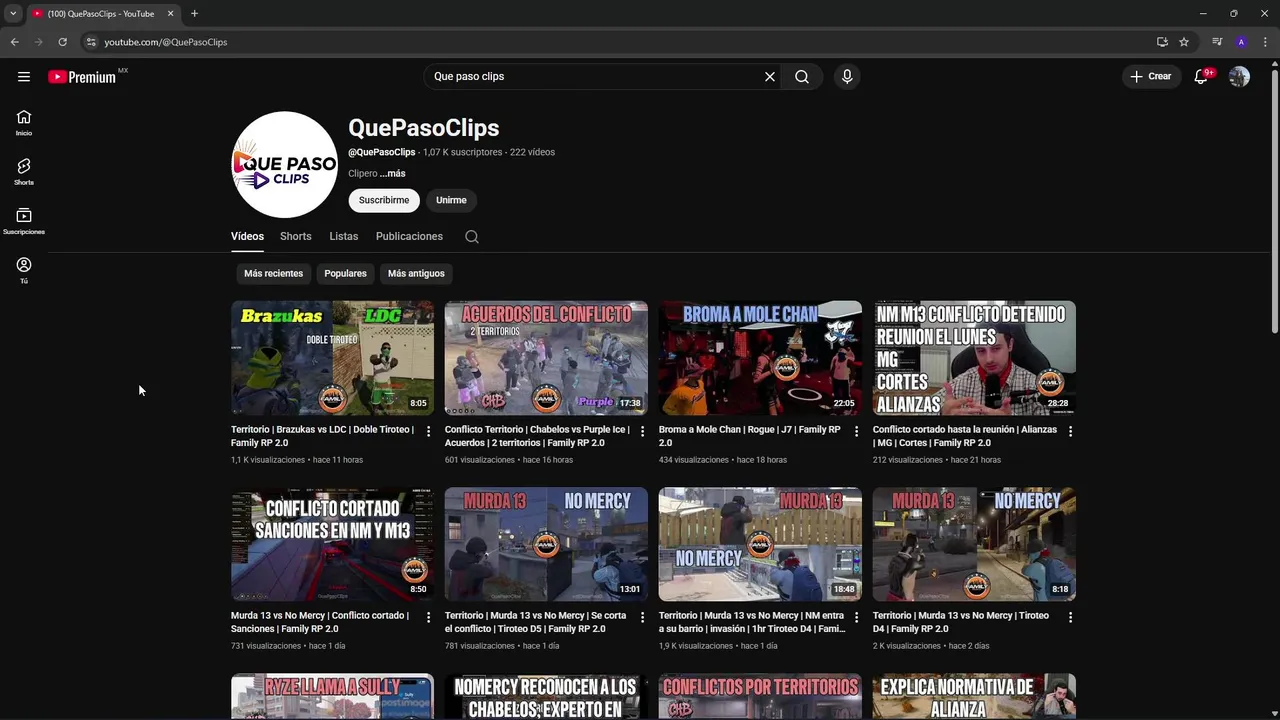Screen dimensions: 1280x720
Task: Click the browser address bar URL
Action: (166, 42)
